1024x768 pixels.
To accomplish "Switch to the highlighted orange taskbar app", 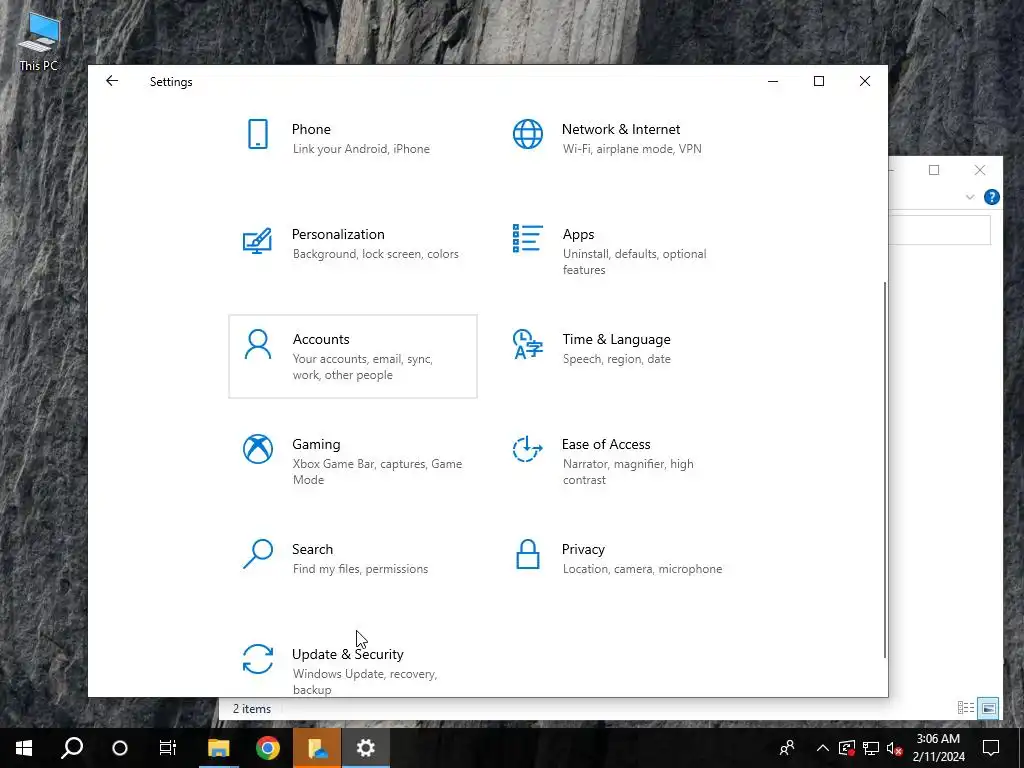I will (317, 748).
